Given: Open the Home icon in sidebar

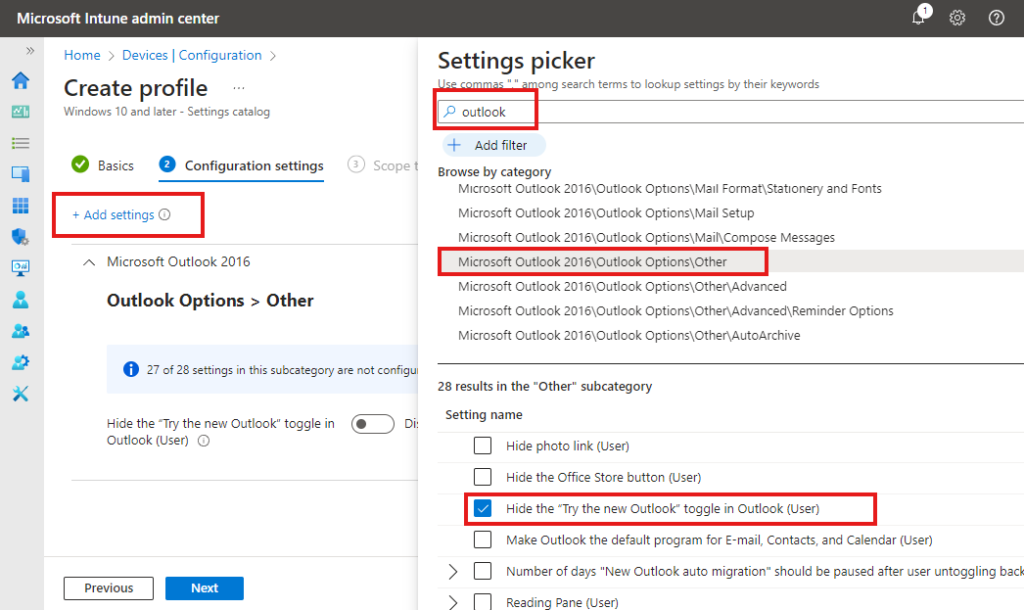Looking at the screenshot, I should click(x=20, y=80).
